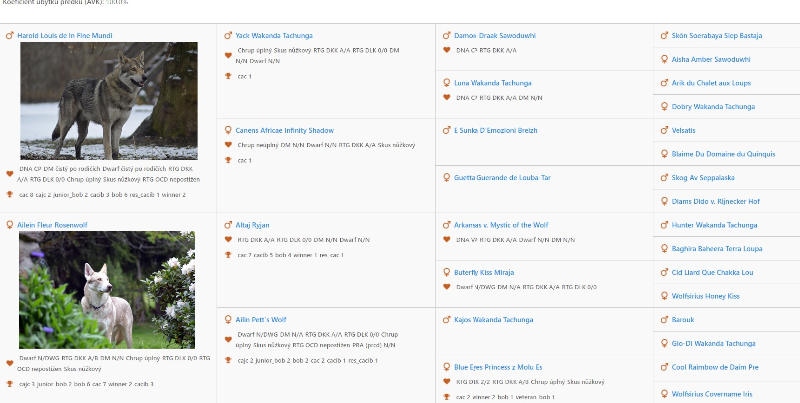
Task: Open Harold Louis de In Fine Mundi link
Action: [65, 36]
